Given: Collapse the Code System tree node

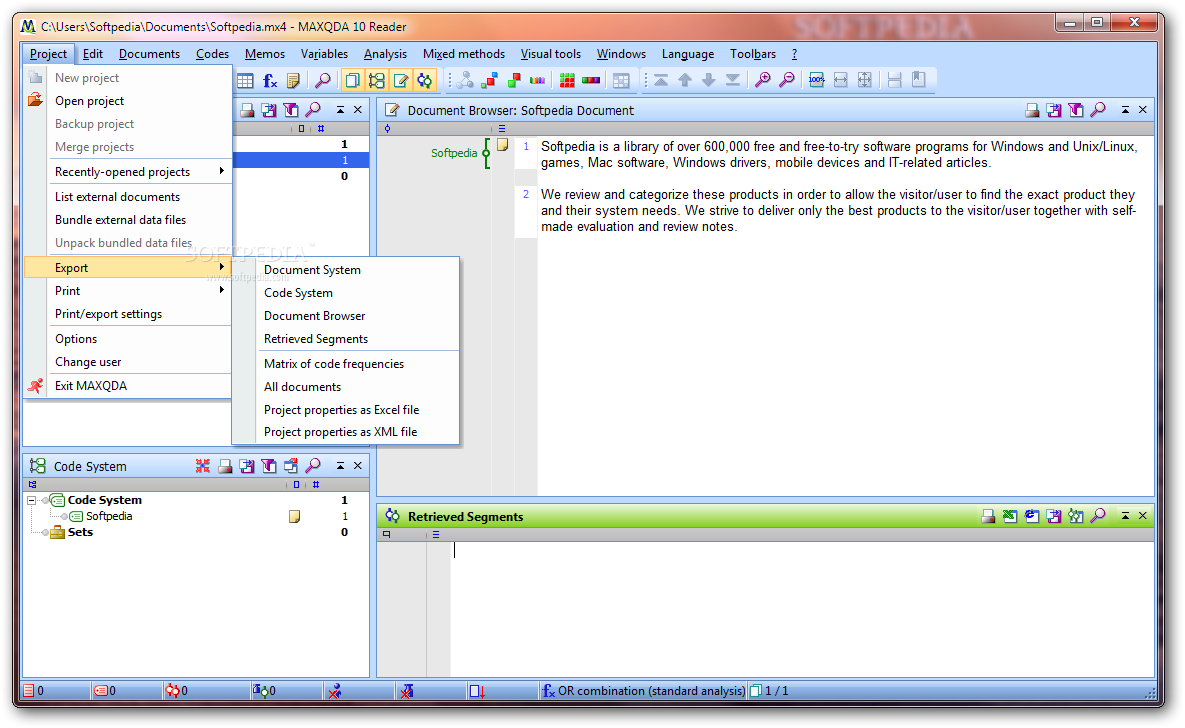Looking at the screenshot, I should pyautogui.click(x=31, y=500).
